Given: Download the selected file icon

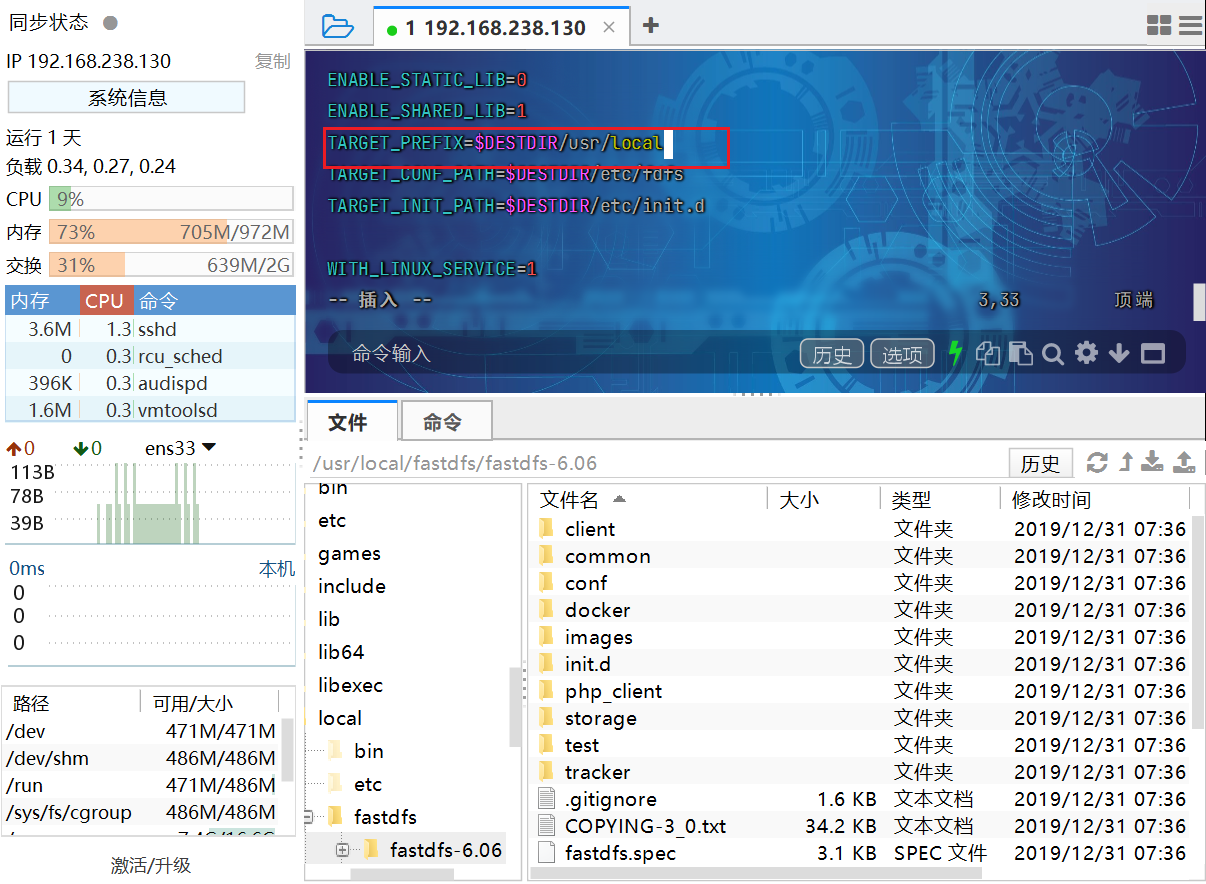Looking at the screenshot, I should tap(1153, 462).
